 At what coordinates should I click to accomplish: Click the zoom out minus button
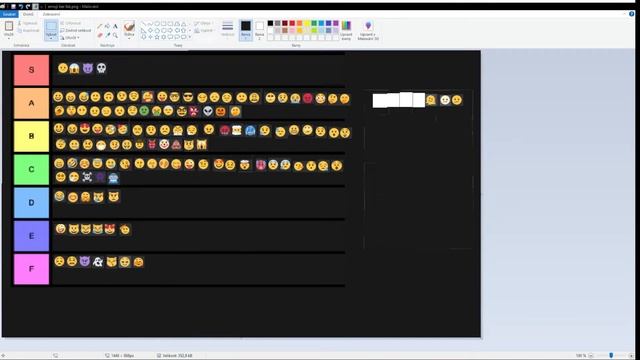point(591,356)
